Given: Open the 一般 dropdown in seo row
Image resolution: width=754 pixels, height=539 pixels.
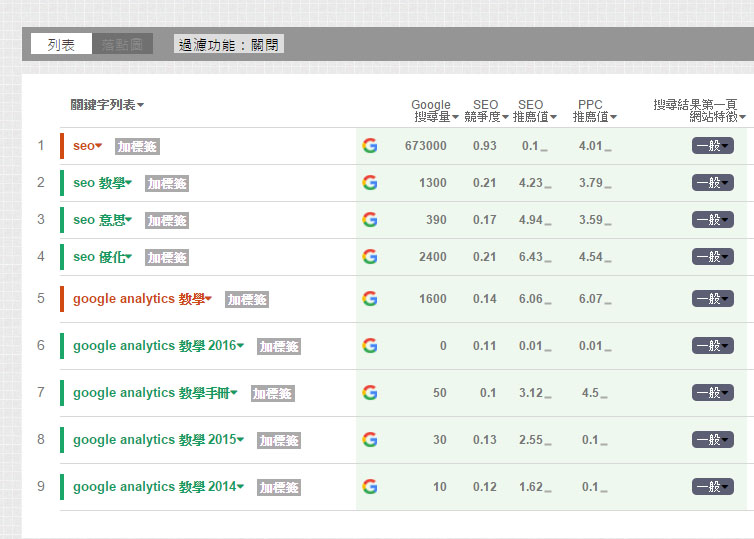Looking at the screenshot, I should (713, 146).
